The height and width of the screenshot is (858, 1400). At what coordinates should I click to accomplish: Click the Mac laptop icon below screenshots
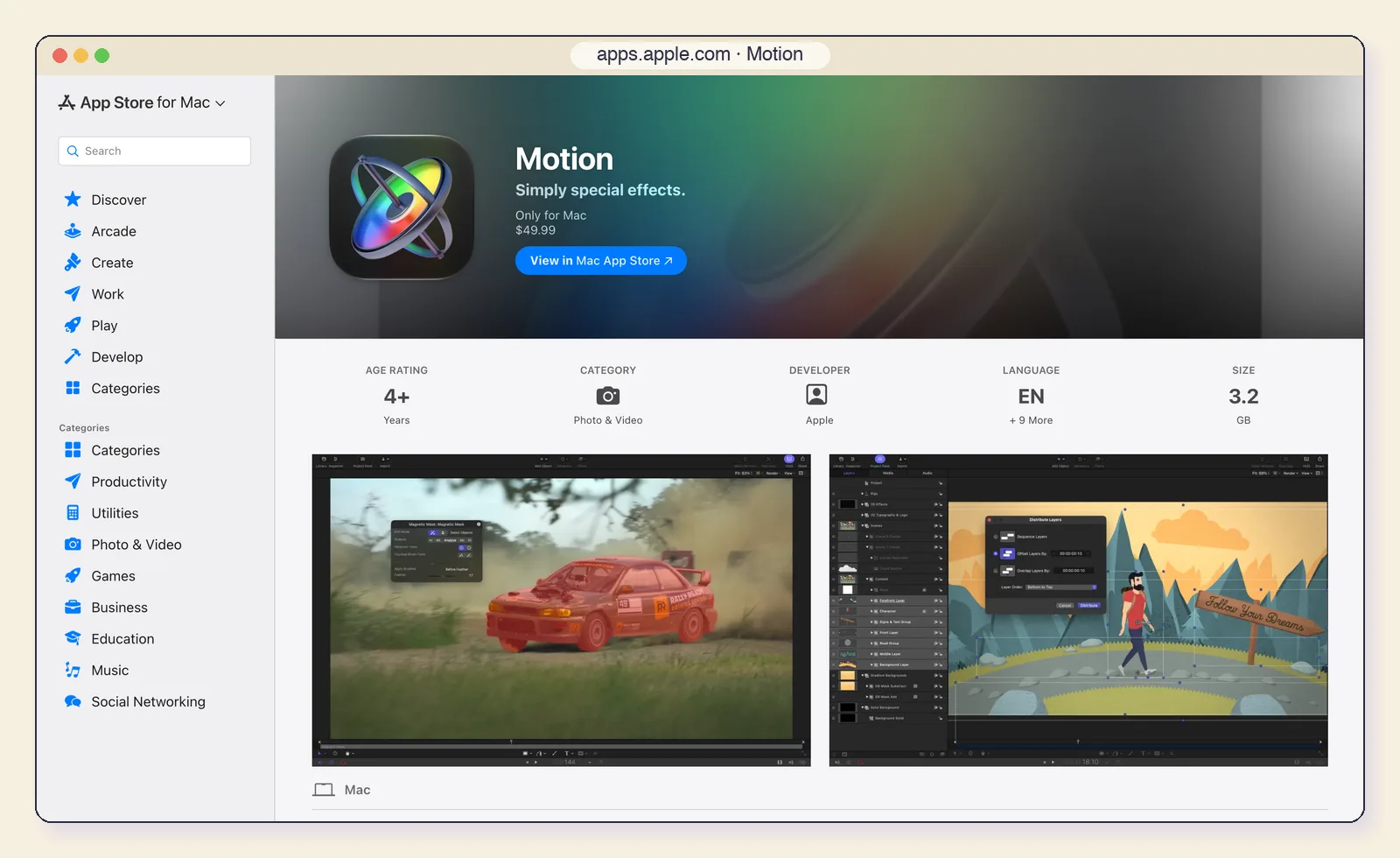[324, 790]
